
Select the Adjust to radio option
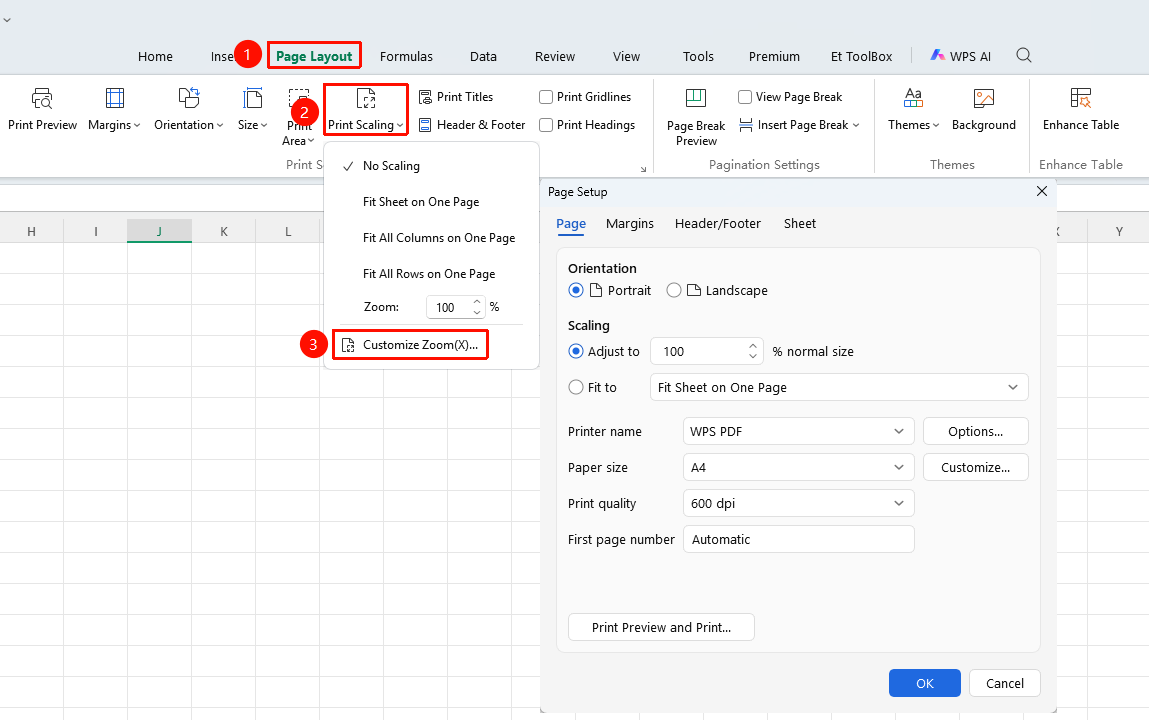tap(576, 352)
